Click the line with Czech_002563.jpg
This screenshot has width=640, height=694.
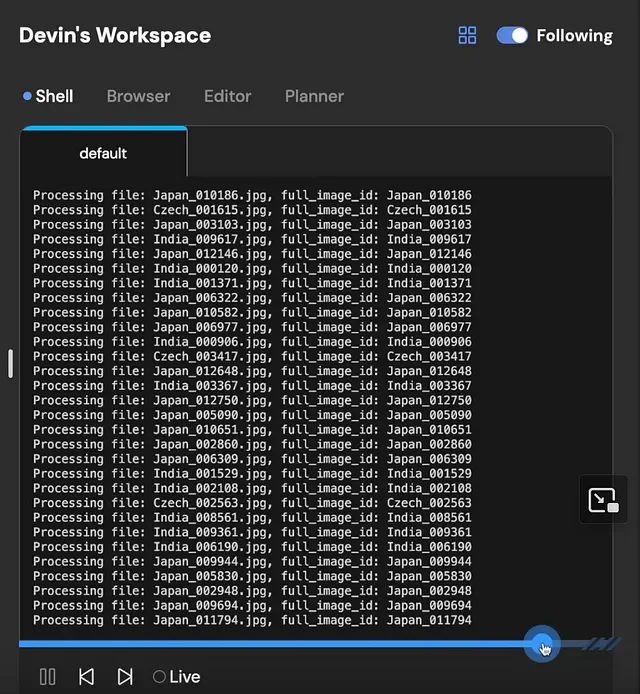252,503
